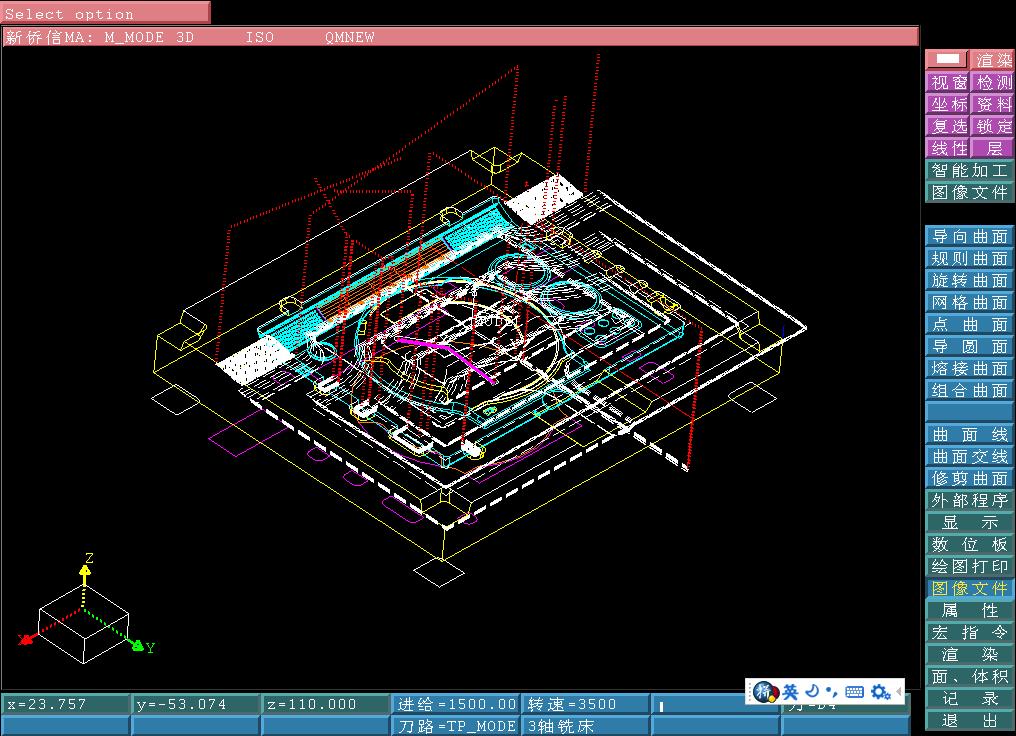The image size is (1016, 736).
Task: Open the 资料 (data) menu
Action: coord(992,104)
